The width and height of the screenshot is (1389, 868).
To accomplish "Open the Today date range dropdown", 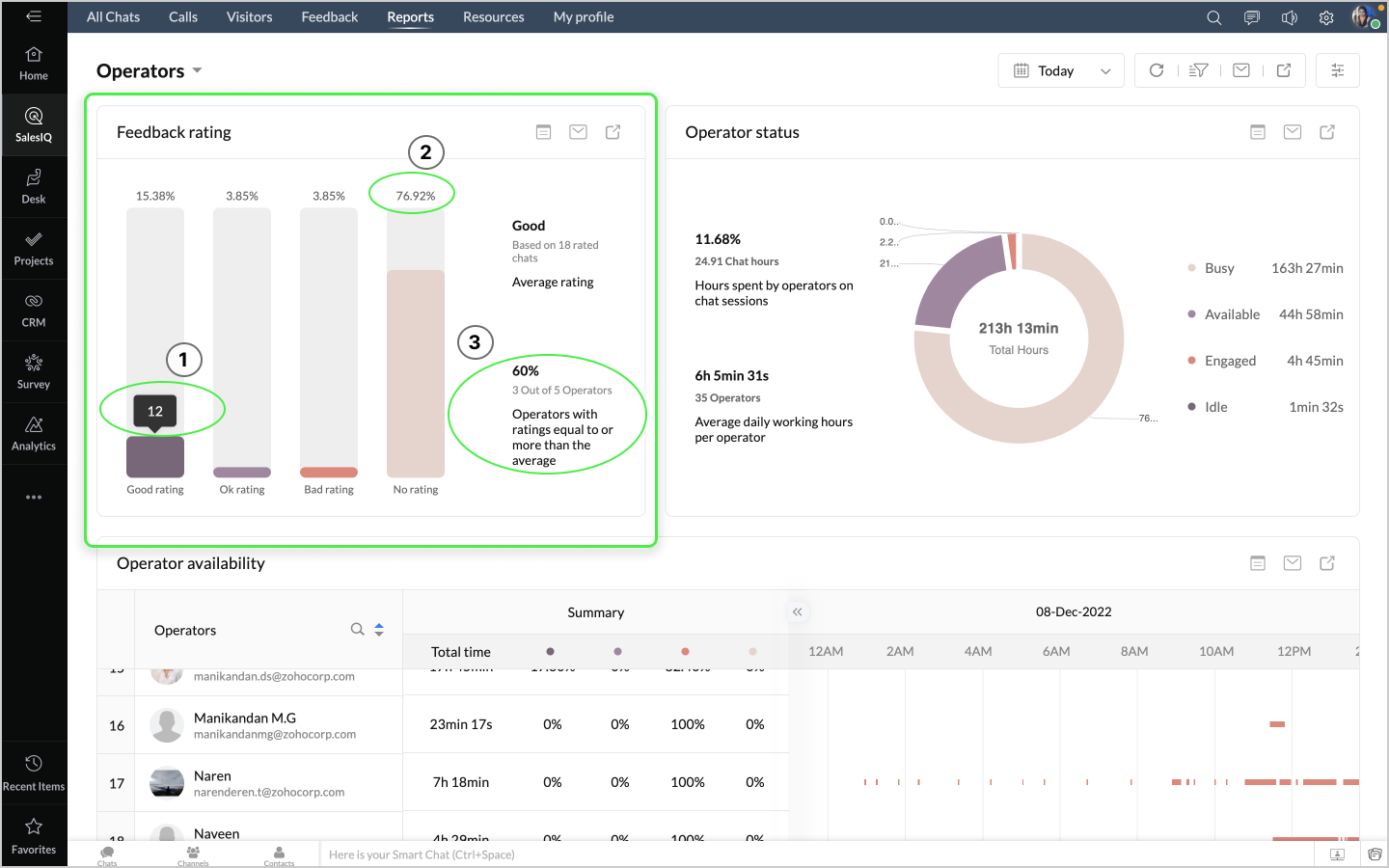I will pyautogui.click(x=1061, y=70).
